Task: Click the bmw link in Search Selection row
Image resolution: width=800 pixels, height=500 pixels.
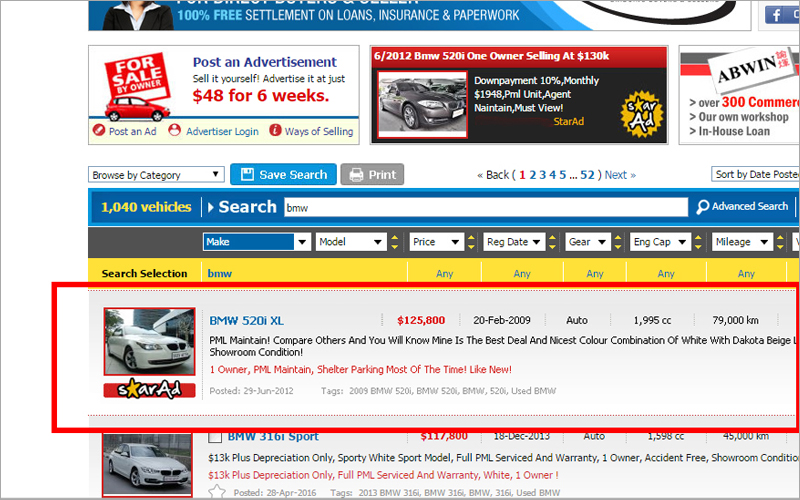Action: (219, 273)
